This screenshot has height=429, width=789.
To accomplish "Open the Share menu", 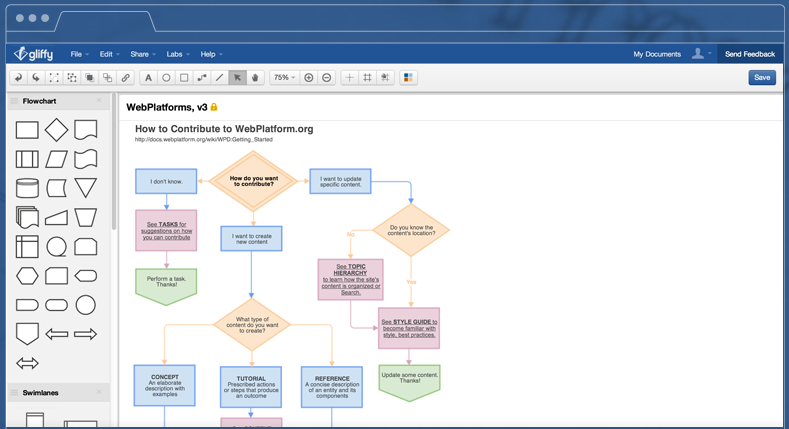I will click(x=143, y=54).
